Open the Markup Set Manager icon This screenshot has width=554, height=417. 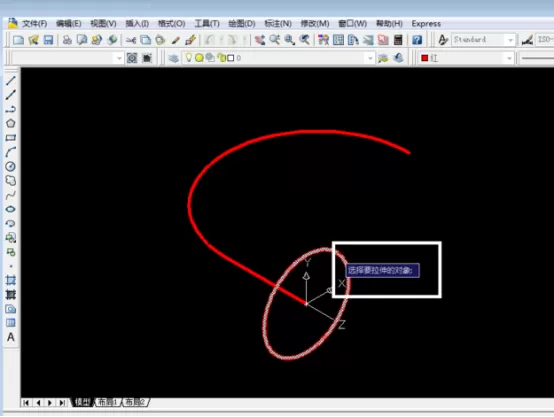(x=383, y=40)
